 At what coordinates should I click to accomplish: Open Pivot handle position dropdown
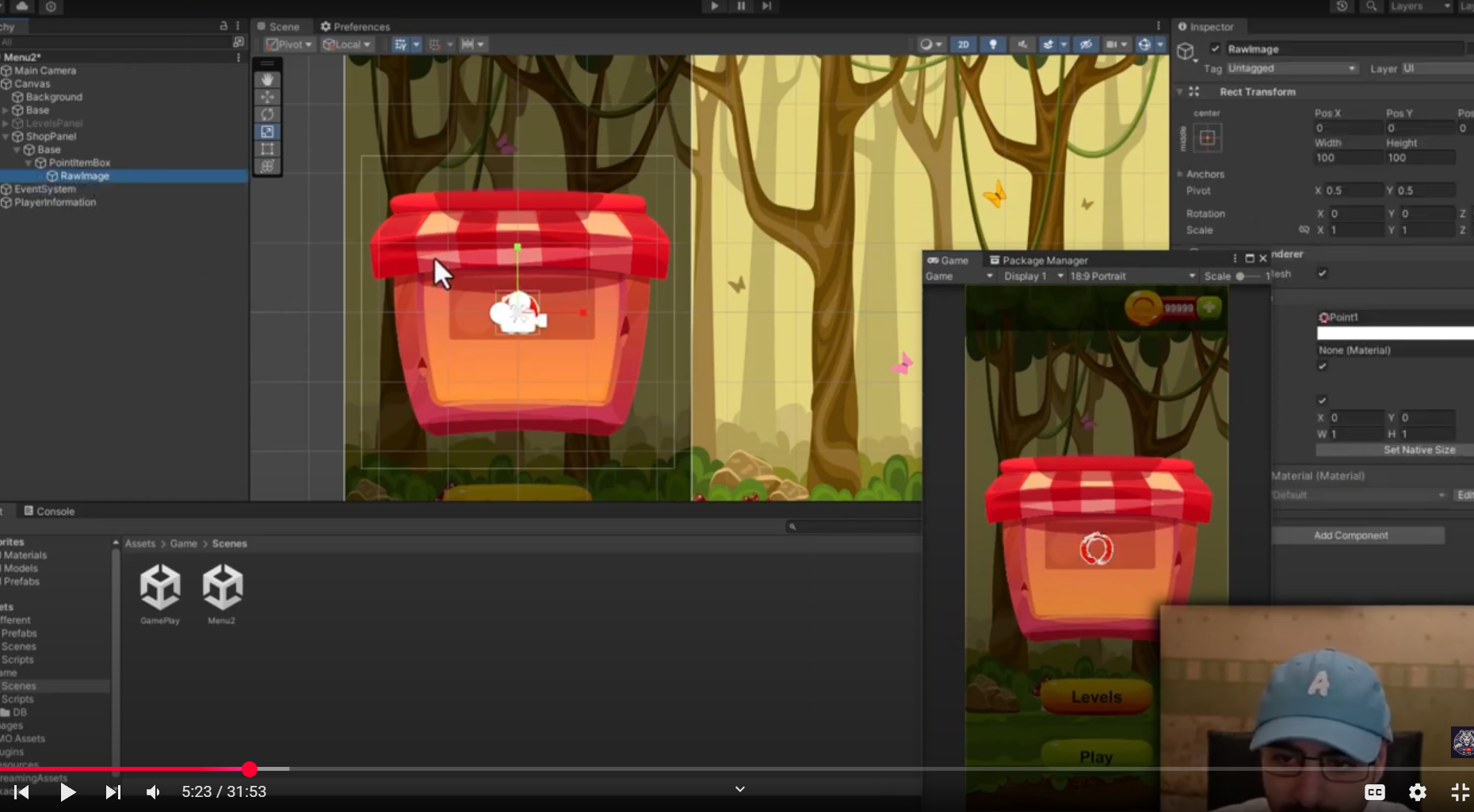click(288, 44)
